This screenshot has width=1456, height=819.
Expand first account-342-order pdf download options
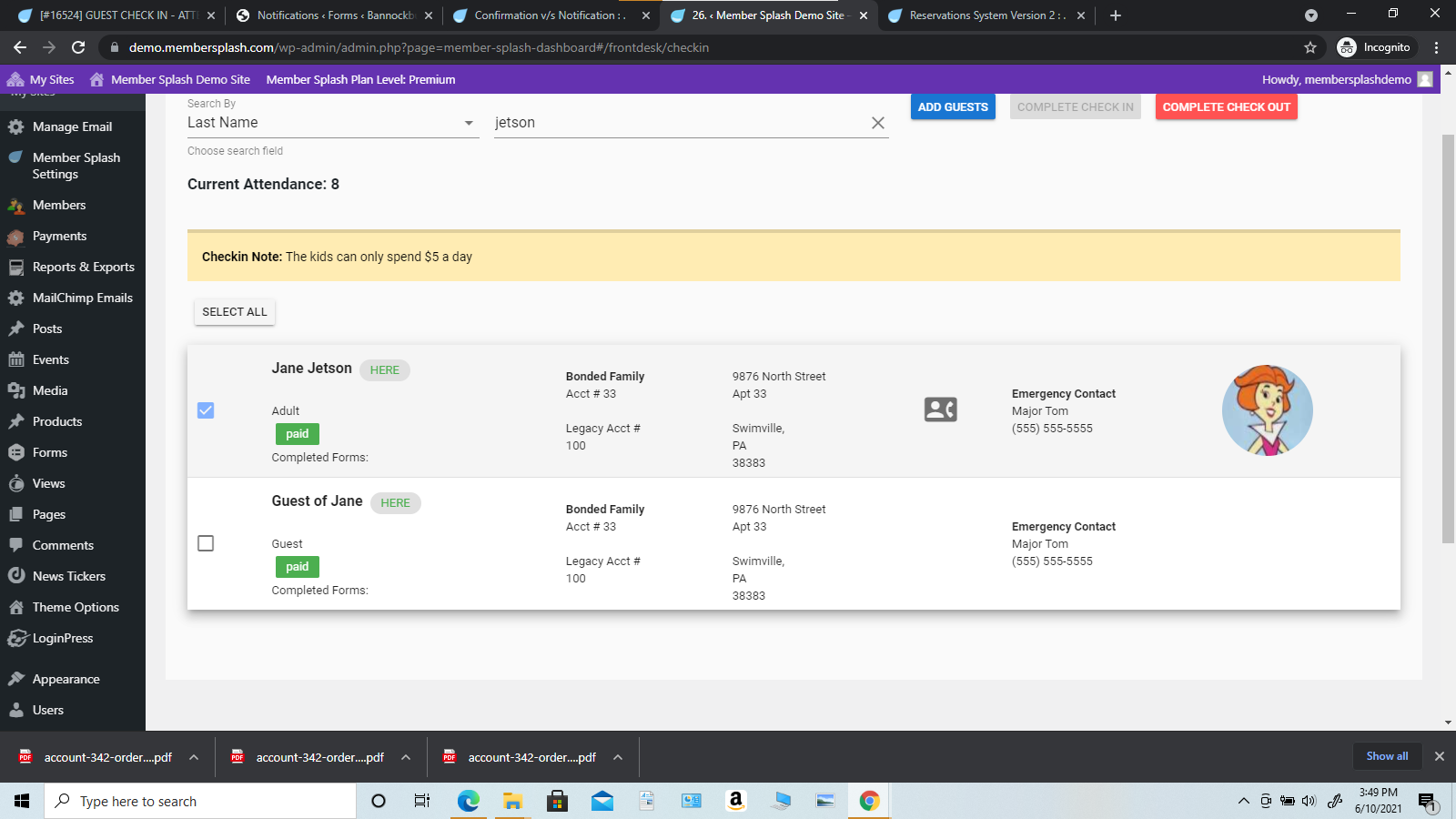tap(194, 757)
